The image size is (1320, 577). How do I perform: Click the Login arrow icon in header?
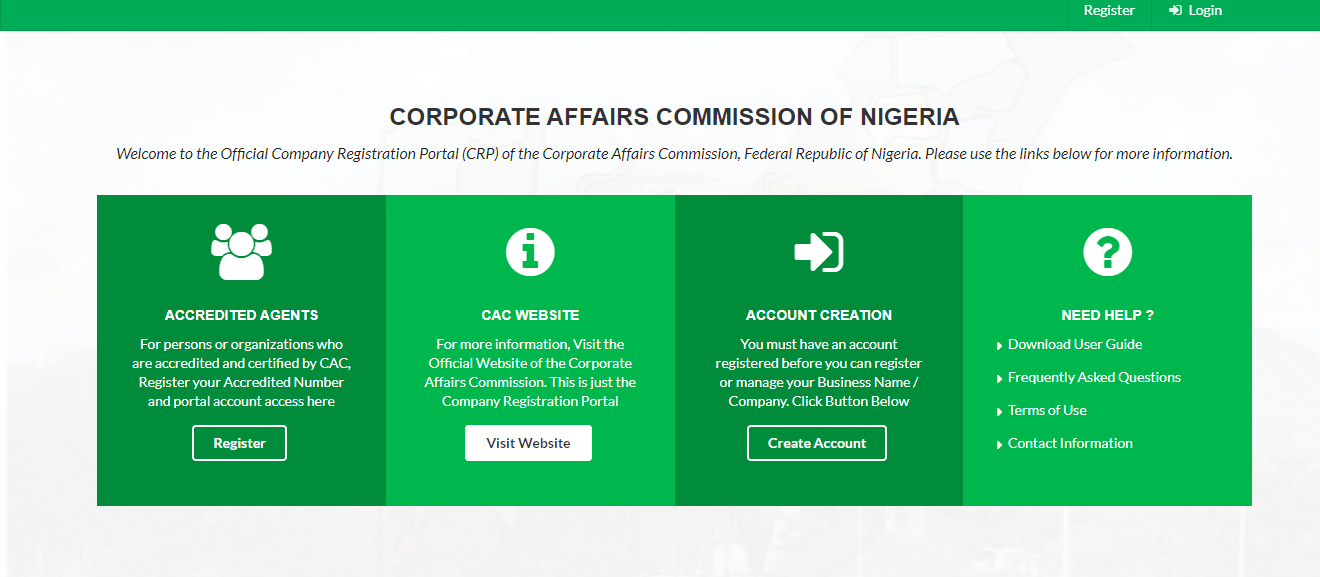point(1175,11)
